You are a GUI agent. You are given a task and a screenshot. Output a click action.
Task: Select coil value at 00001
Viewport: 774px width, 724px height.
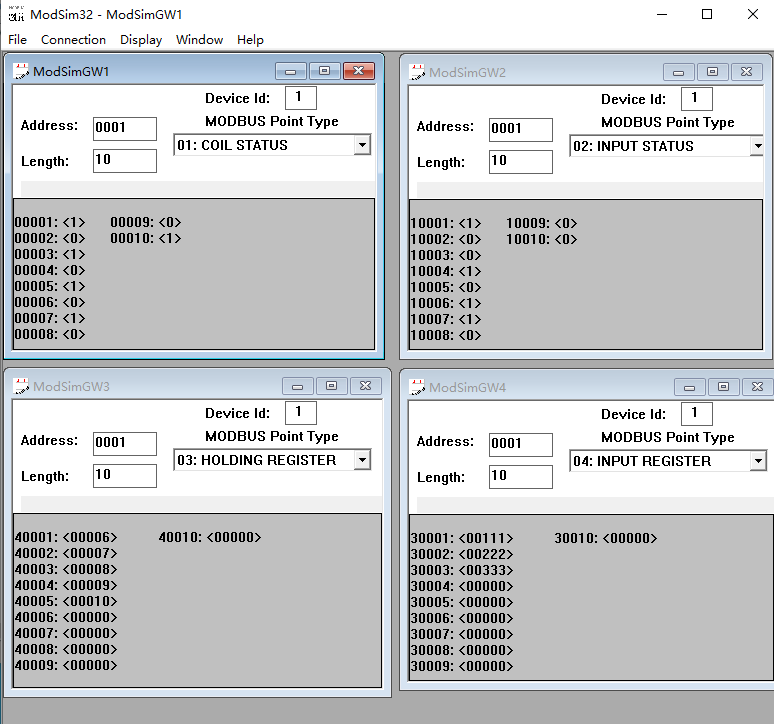pos(74,222)
